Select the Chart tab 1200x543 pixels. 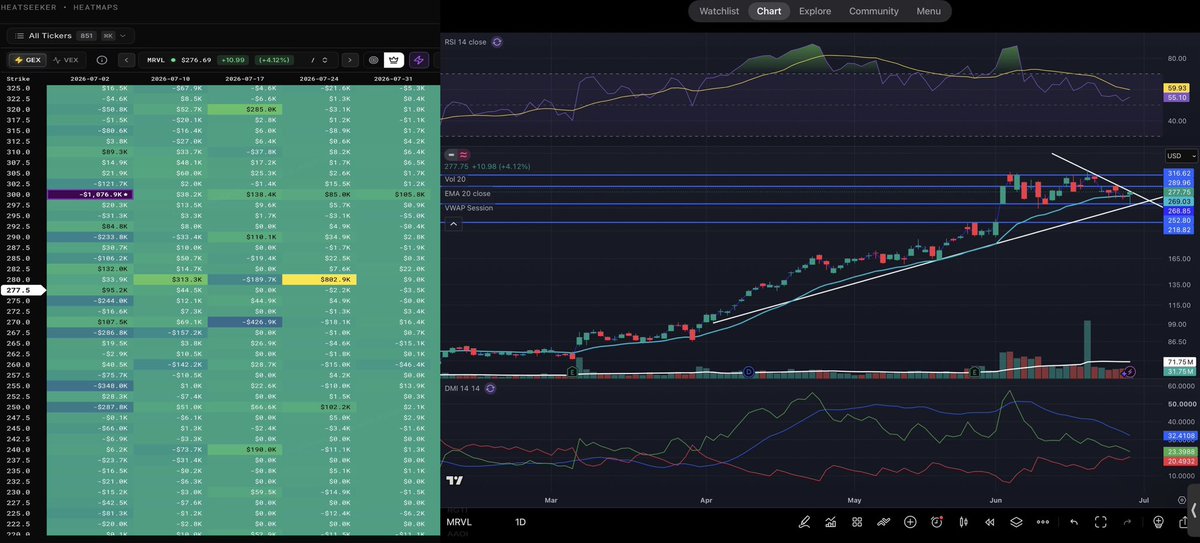(769, 11)
